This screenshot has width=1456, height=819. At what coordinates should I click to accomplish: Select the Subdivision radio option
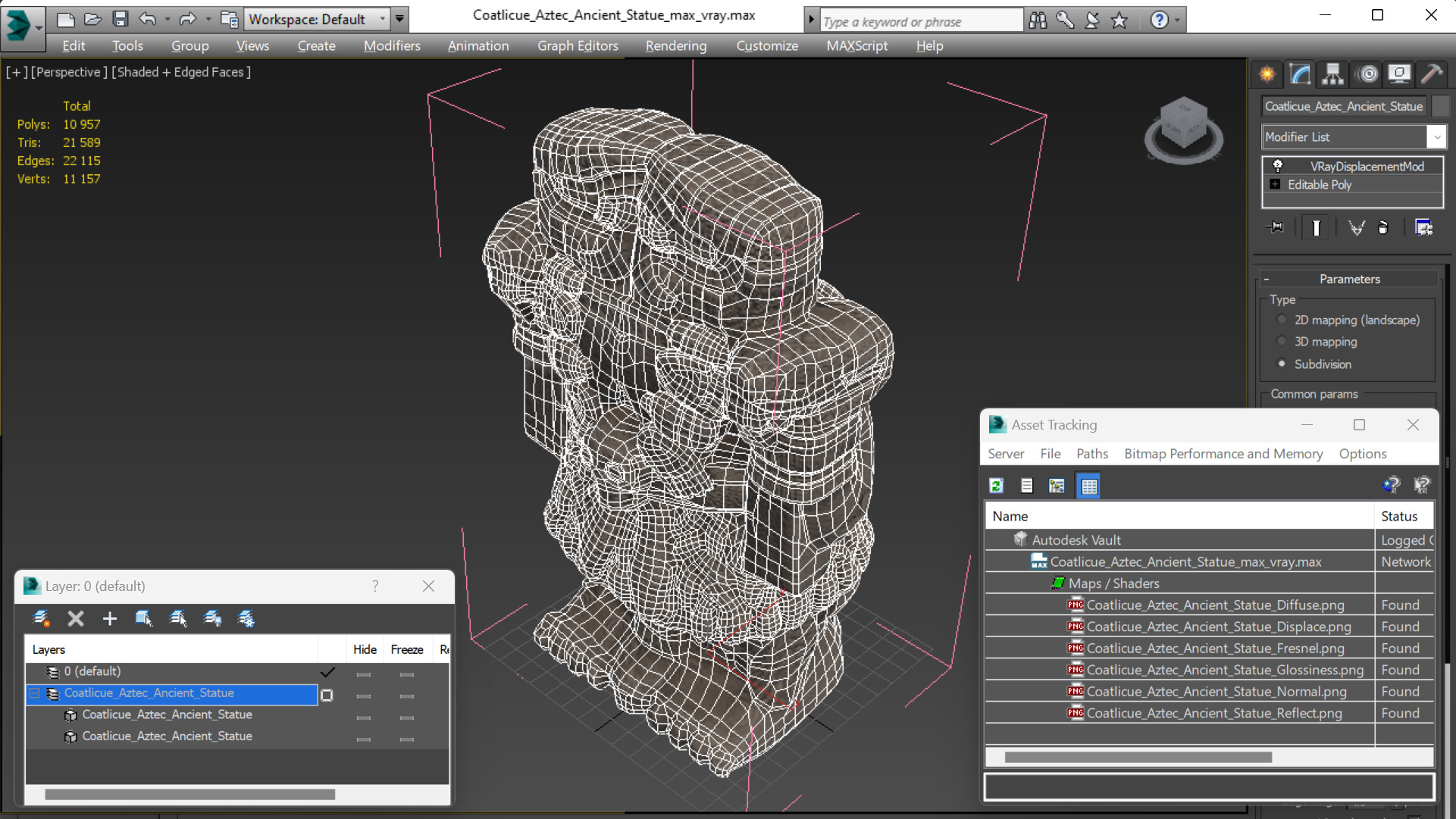1282,364
